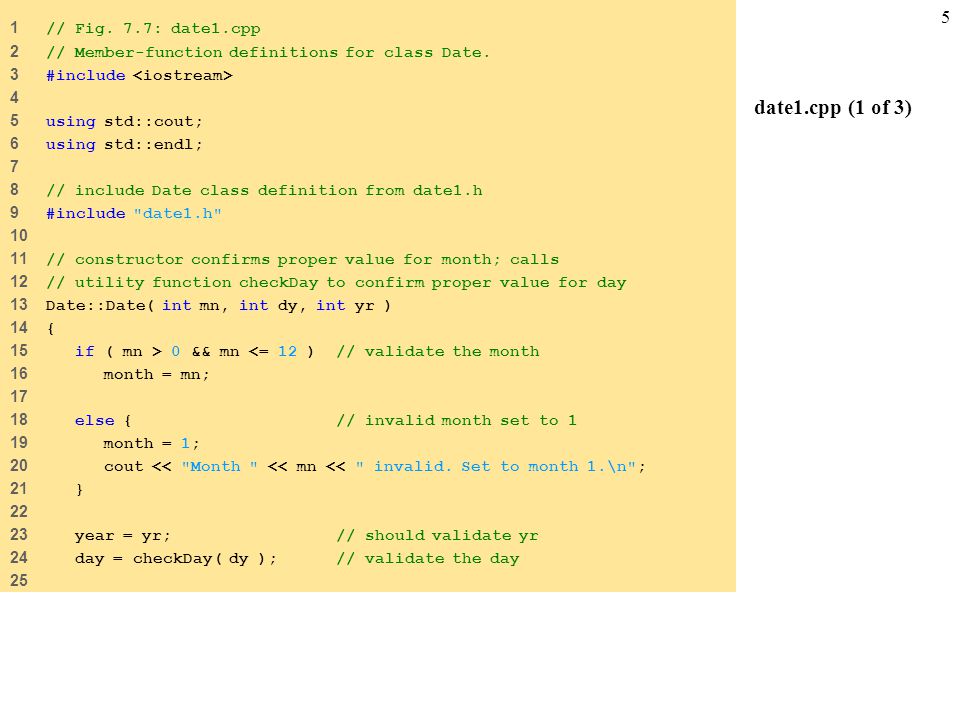This screenshot has height=720, width=960.
Task: Click the 'else {' keyword line
Action: pos(102,421)
